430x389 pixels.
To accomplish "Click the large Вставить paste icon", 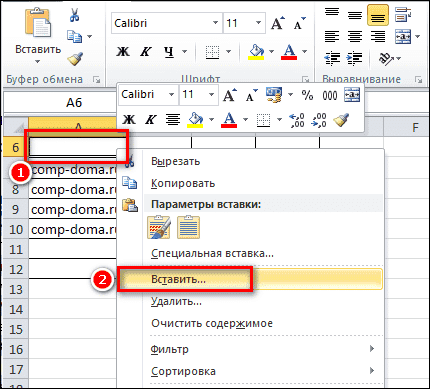I will 38,23.
